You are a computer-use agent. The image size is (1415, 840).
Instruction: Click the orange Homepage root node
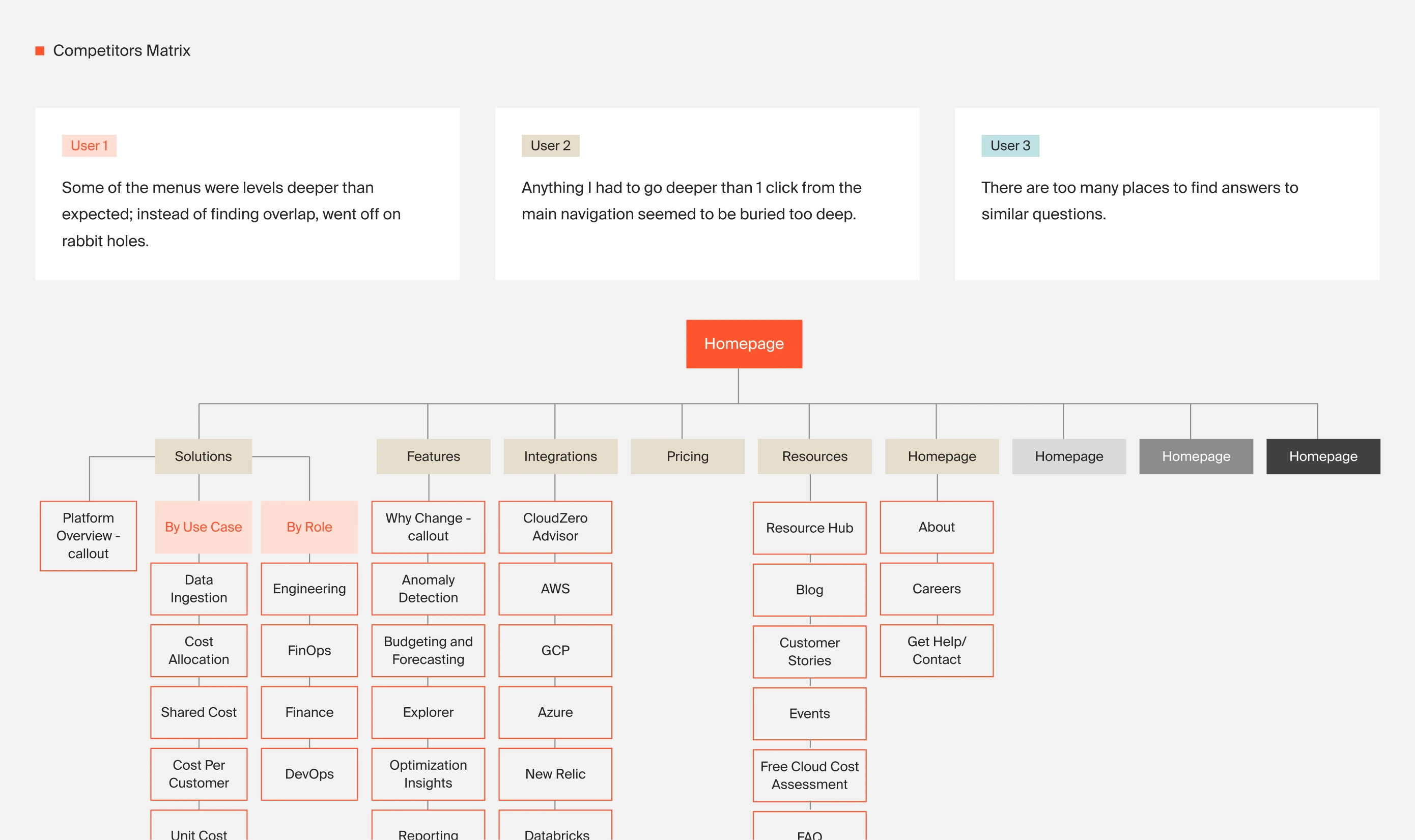[744, 343]
